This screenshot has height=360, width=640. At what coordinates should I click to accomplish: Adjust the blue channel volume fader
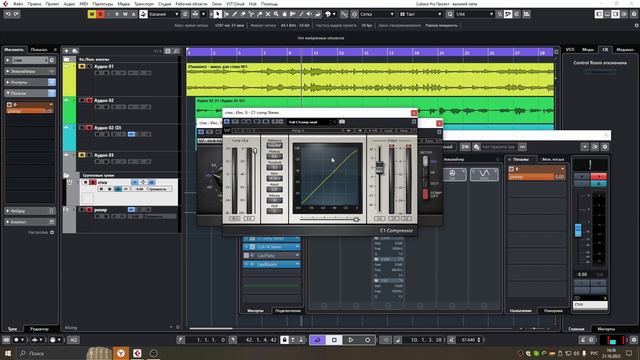click(578, 230)
